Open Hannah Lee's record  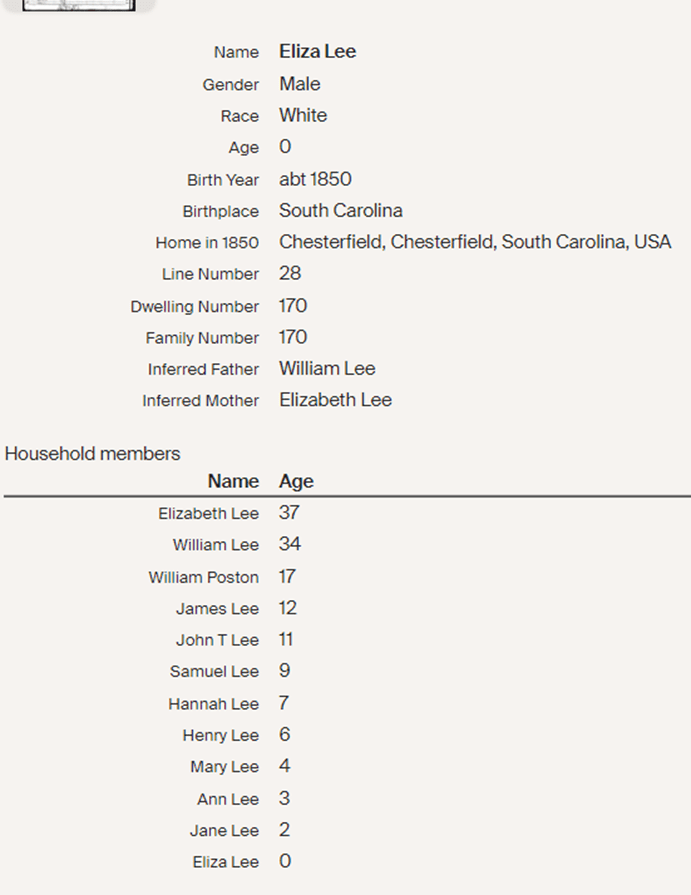pos(213,704)
